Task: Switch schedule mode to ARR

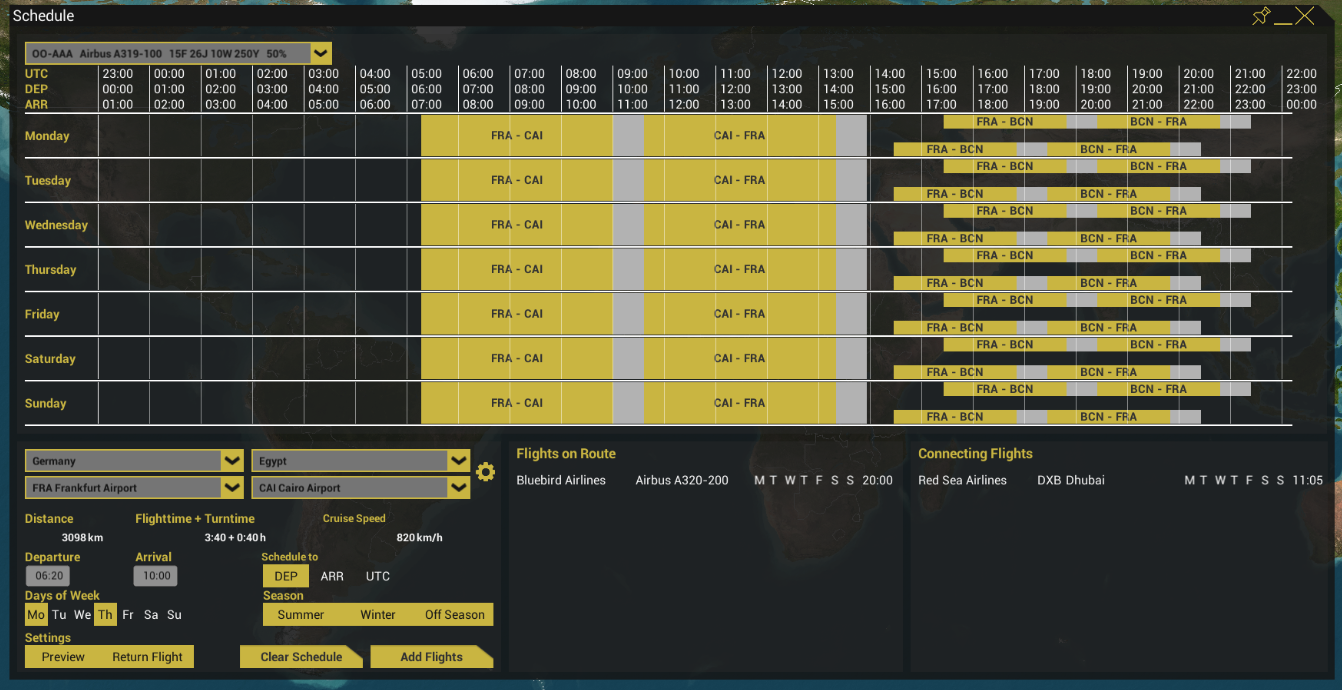Action: coord(332,576)
